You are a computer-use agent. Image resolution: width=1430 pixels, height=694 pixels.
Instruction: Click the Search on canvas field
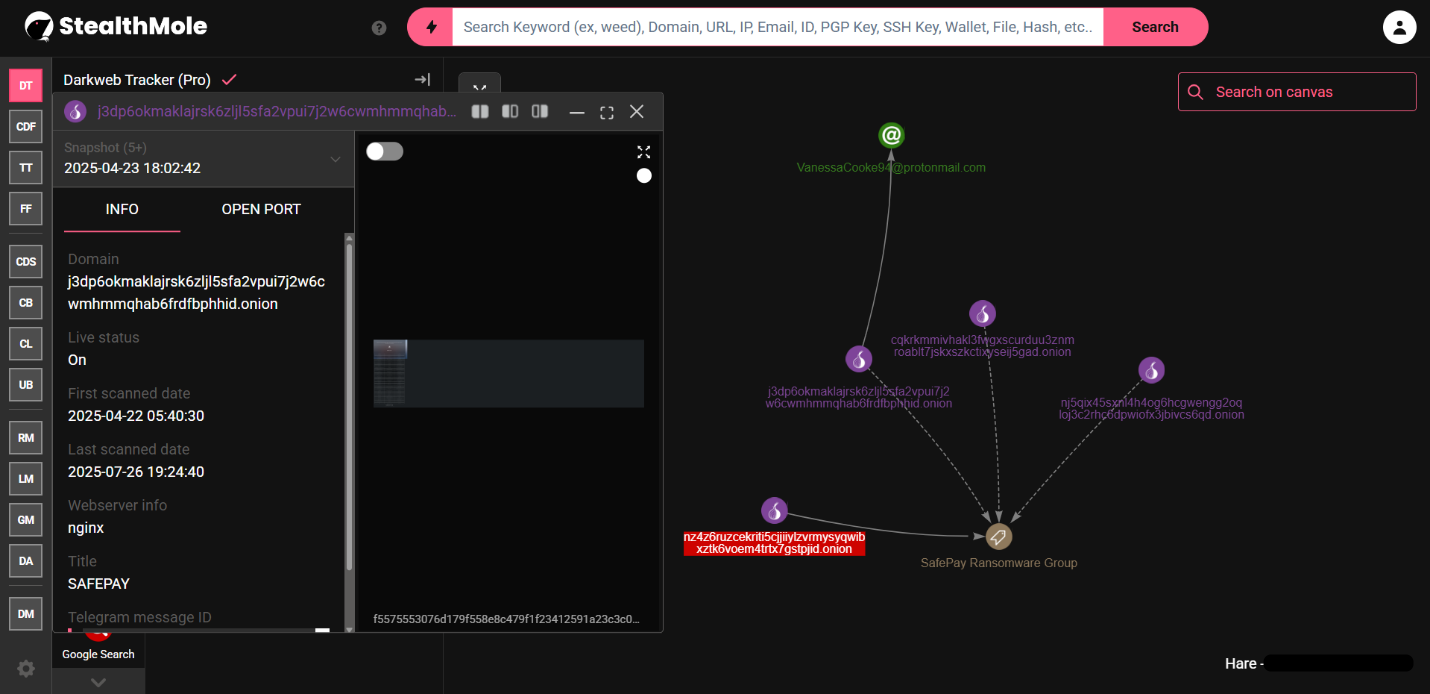1297,92
